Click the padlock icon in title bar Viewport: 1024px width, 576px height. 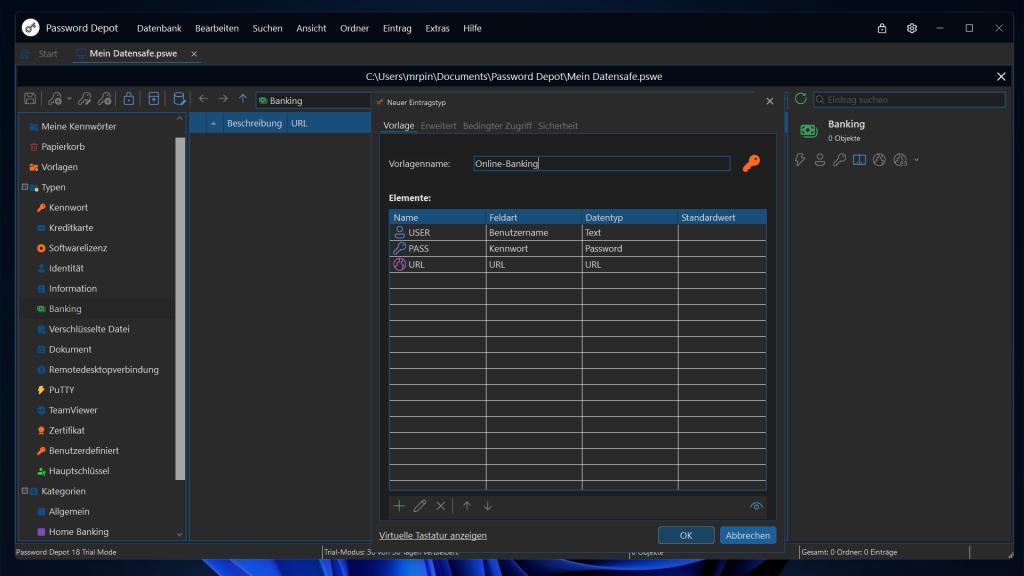(x=881, y=28)
